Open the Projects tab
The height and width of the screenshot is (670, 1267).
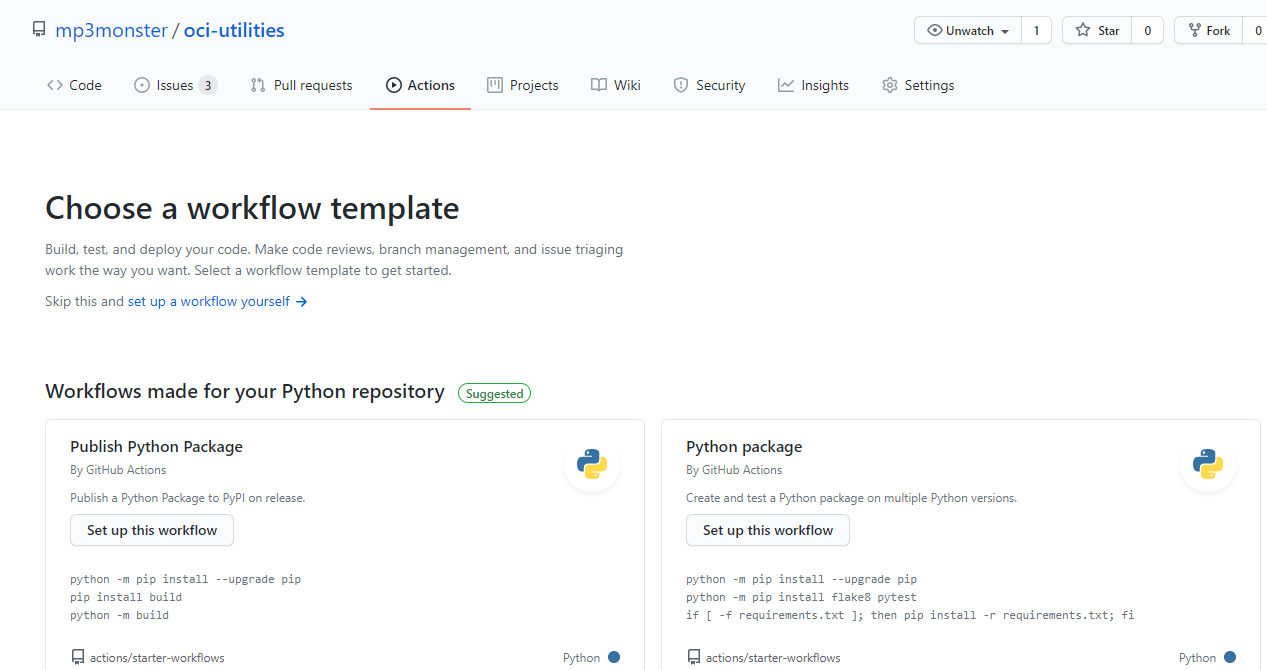[522, 85]
